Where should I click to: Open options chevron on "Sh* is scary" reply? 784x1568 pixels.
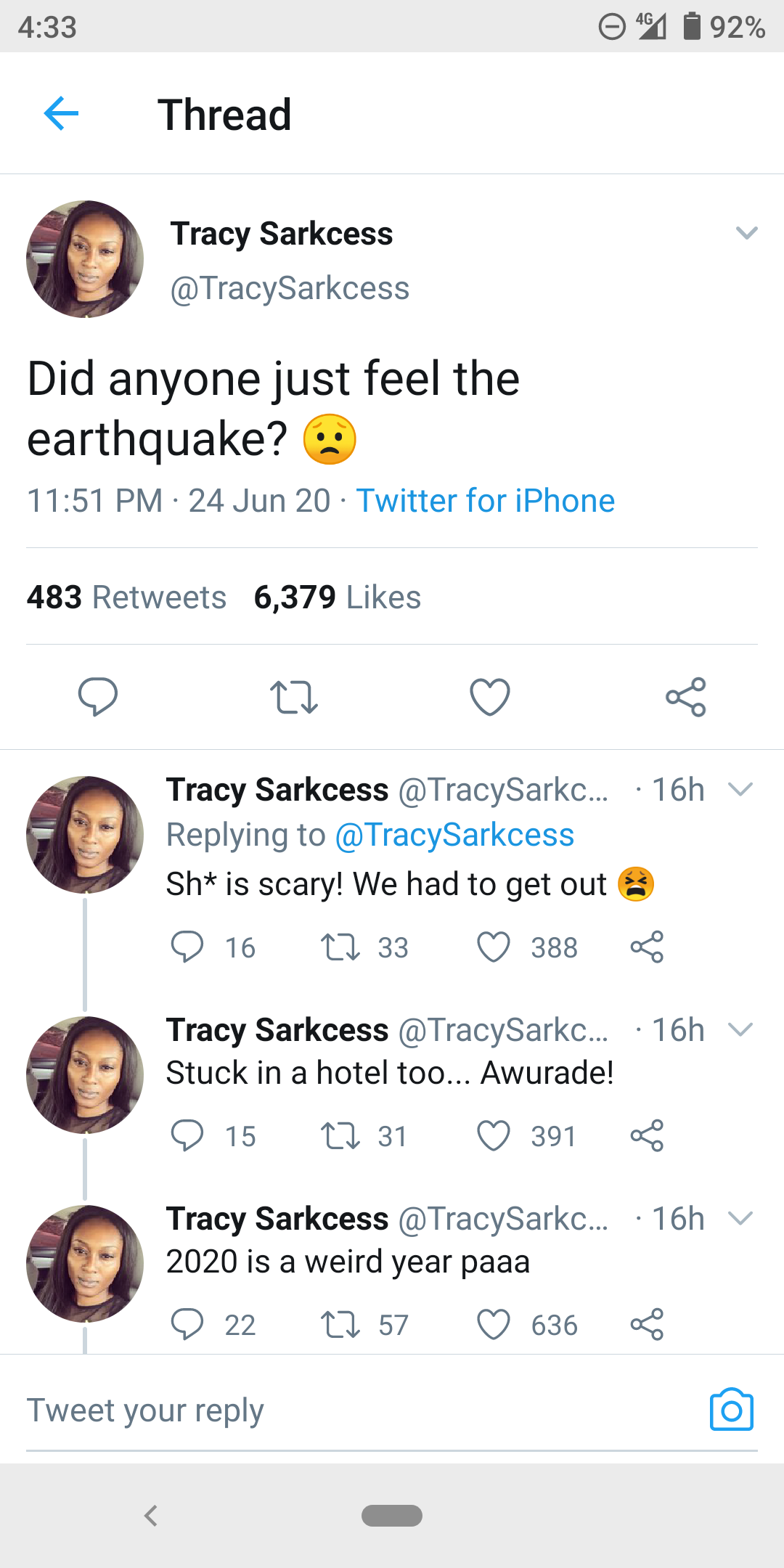coord(740,790)
